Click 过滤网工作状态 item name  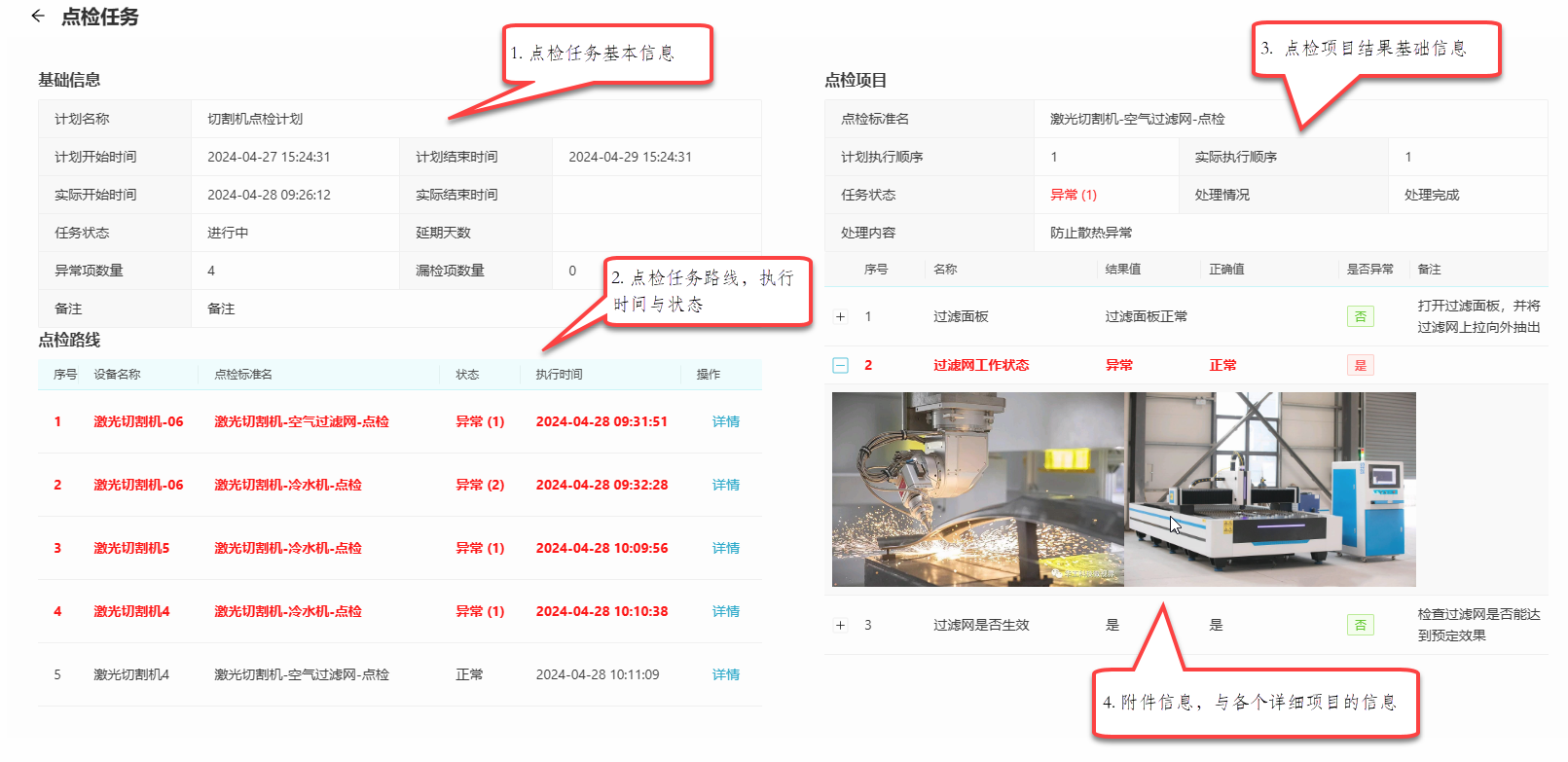[981, 365]
